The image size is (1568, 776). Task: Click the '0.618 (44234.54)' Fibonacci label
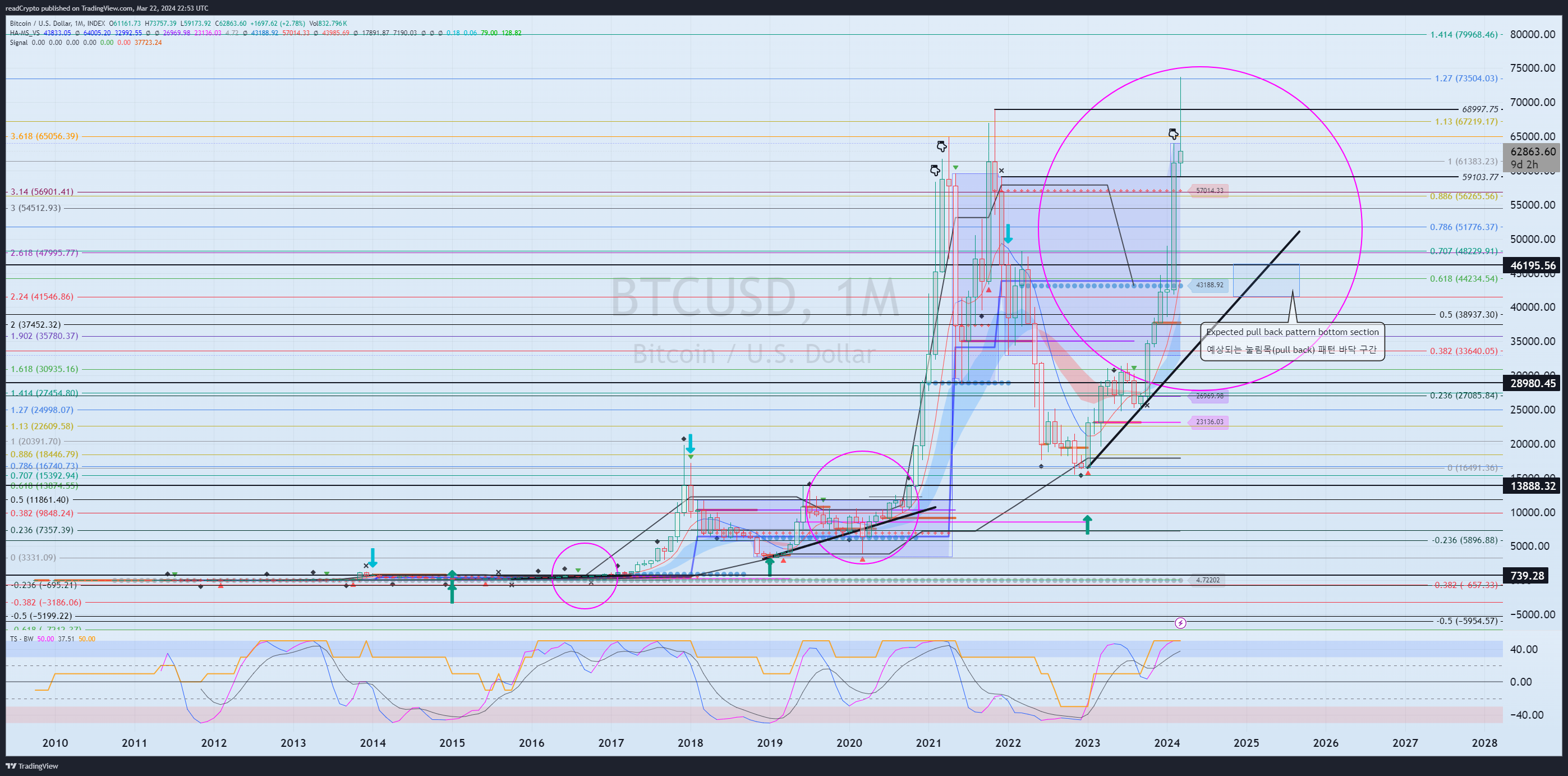(1463, 279)
